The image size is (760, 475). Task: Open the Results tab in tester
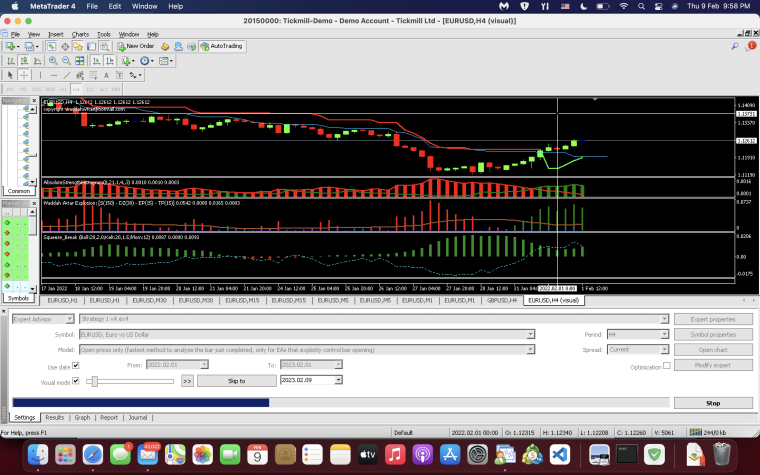(x=54, y=417)
